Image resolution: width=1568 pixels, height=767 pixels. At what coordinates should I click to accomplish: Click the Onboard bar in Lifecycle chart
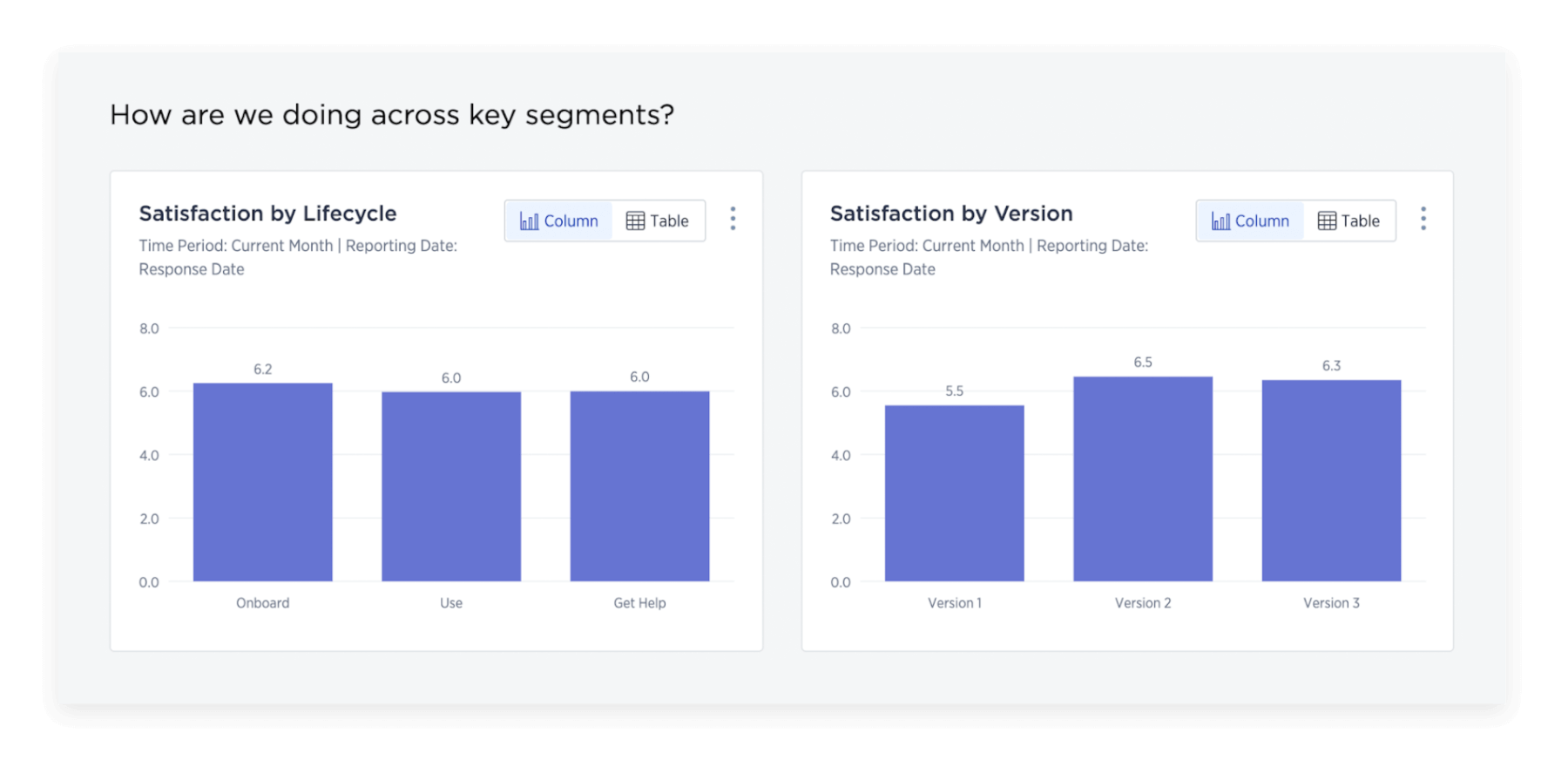click(263, 482)
